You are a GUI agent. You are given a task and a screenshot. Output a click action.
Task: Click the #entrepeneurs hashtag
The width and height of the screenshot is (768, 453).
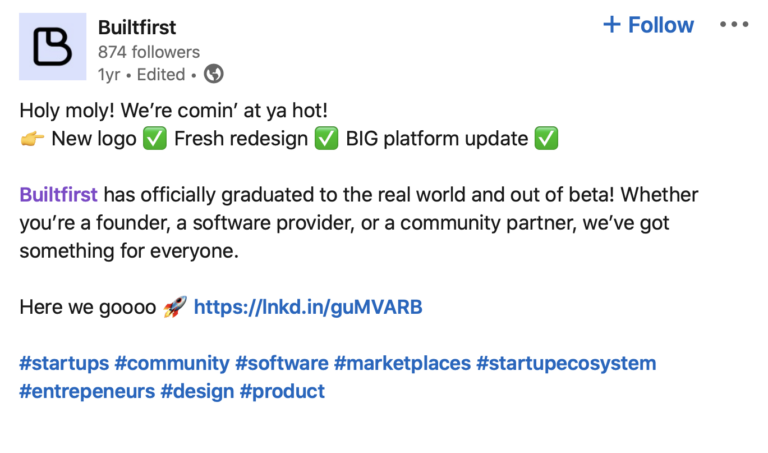[86, 391]
